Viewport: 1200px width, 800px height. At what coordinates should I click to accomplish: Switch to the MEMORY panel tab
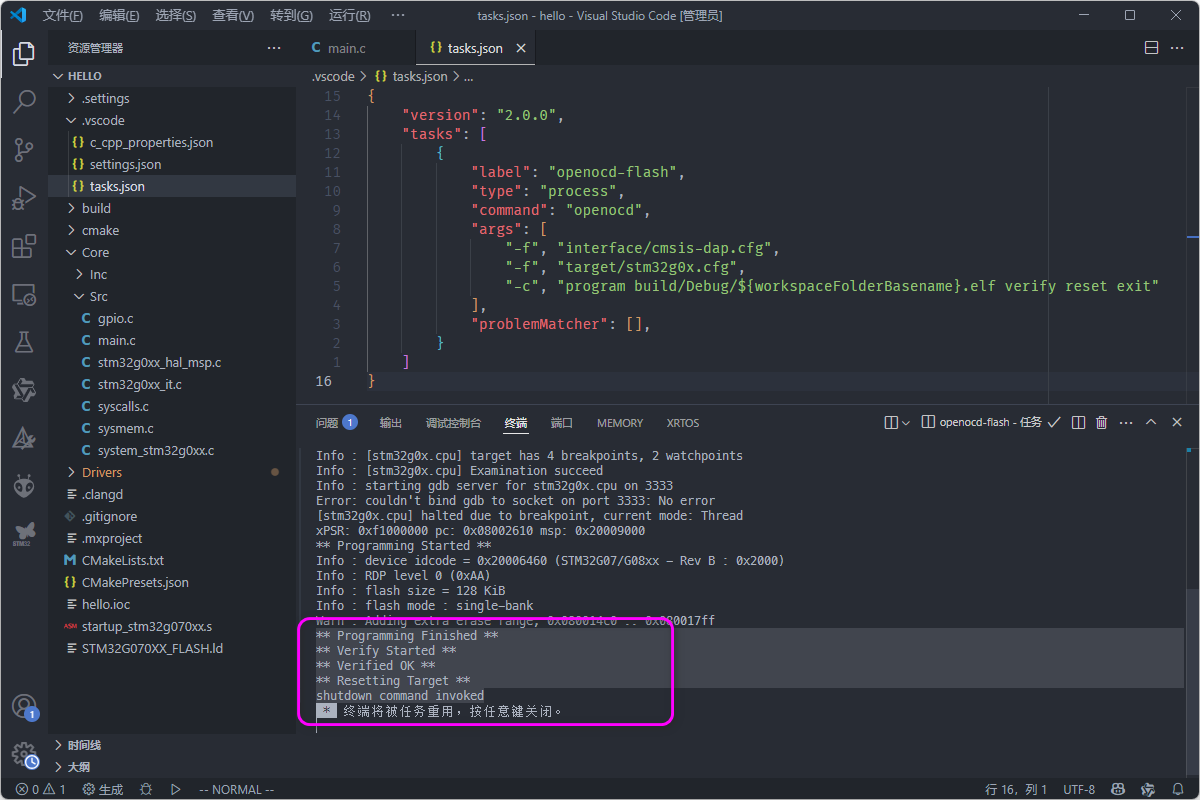(620, 423)
